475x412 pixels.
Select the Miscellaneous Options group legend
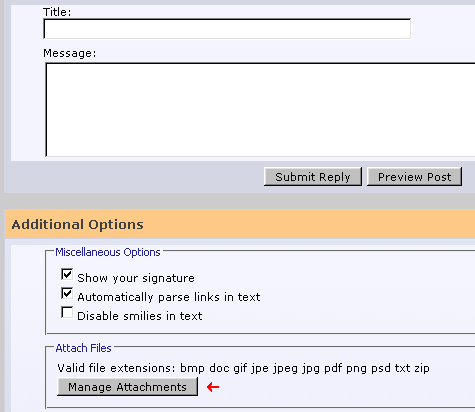(108, 252)
